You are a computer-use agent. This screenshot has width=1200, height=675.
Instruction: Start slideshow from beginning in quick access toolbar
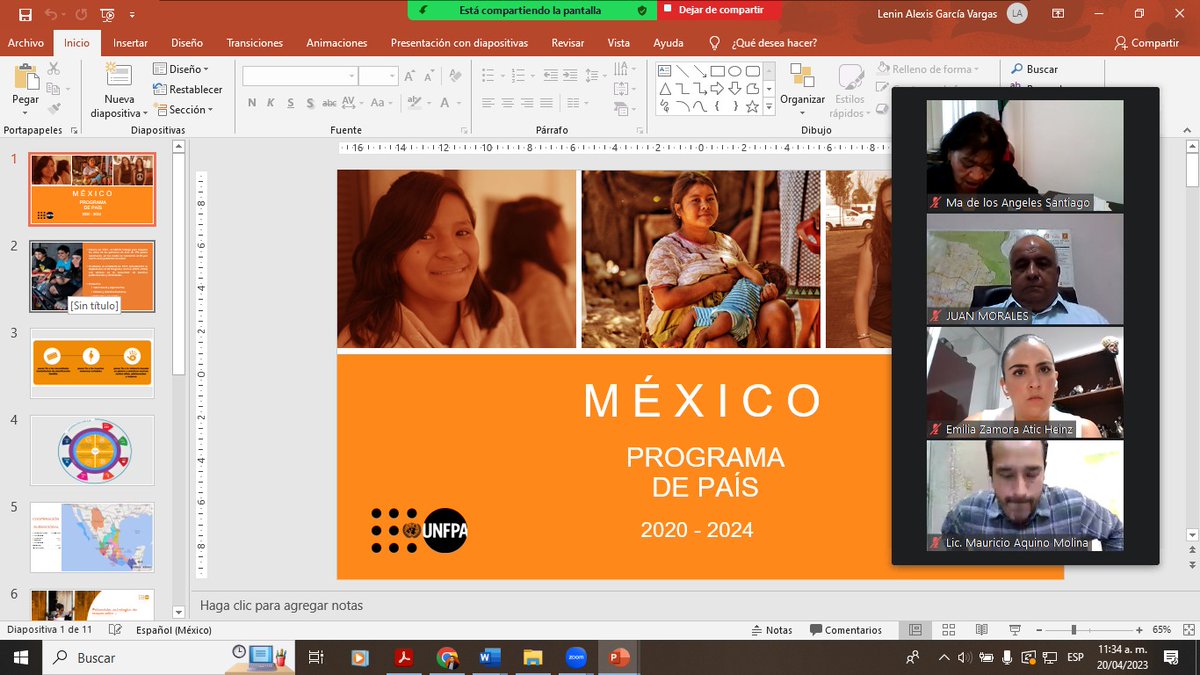(x=107, y=14)
